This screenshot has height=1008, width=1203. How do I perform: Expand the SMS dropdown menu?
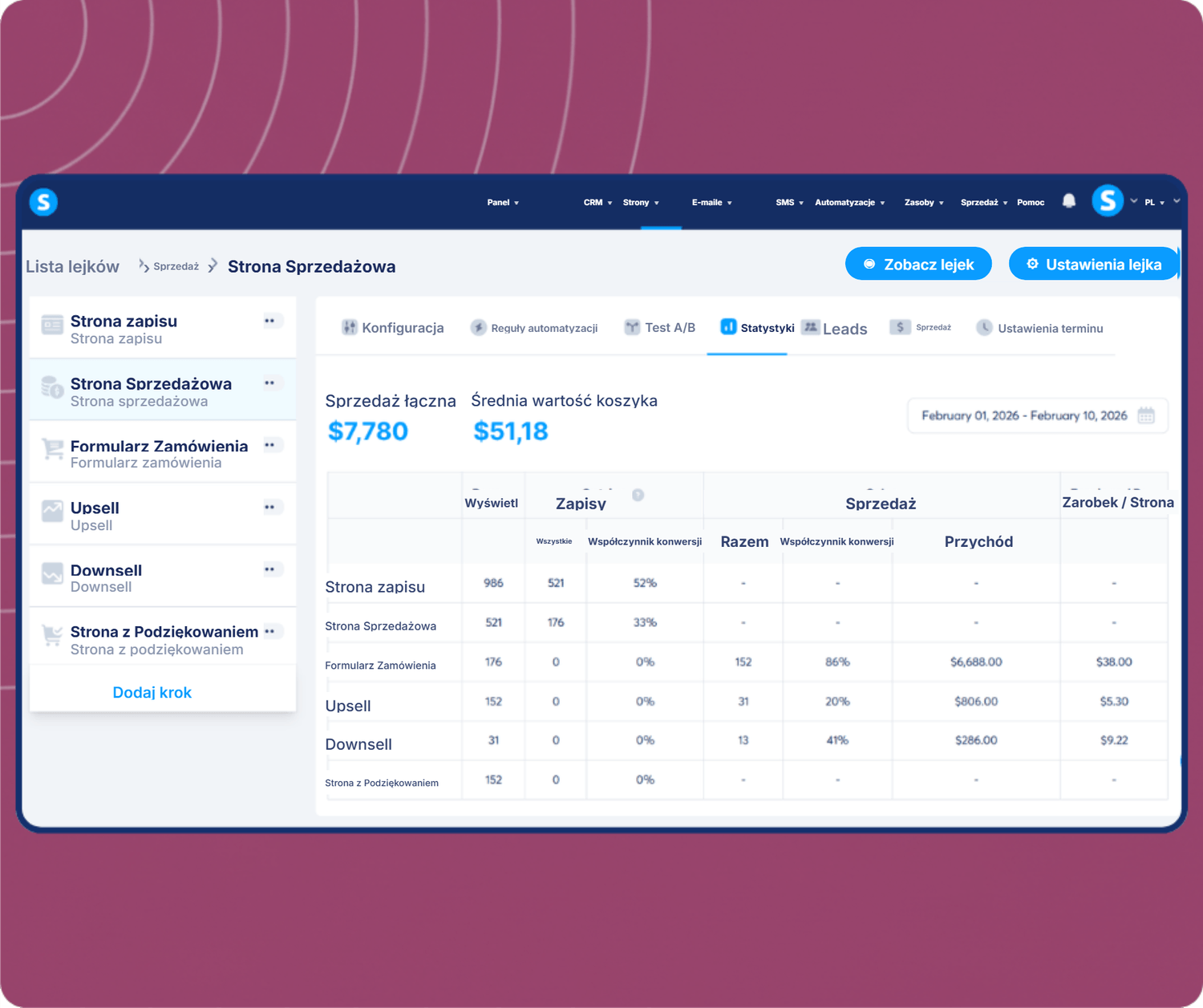(789, 202)
